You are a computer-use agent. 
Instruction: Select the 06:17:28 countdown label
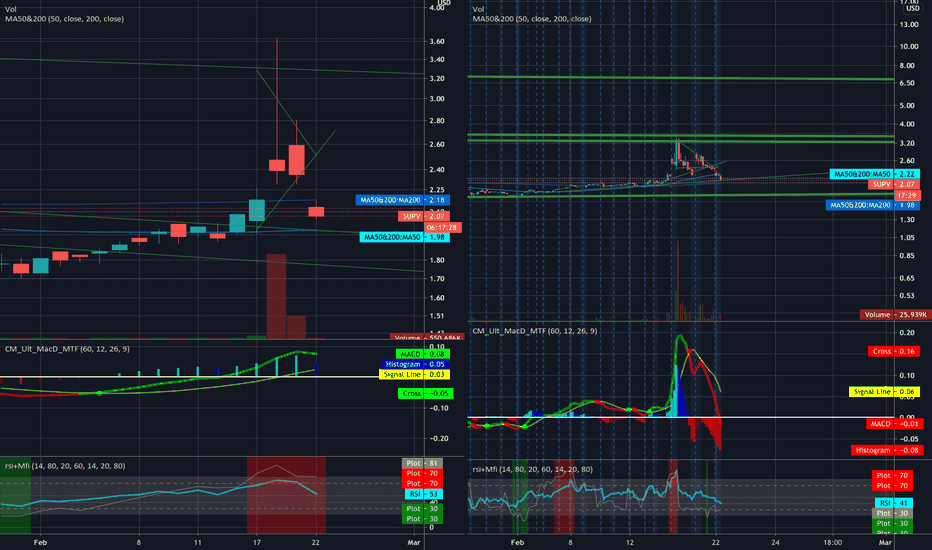click(x=443, y=228)
